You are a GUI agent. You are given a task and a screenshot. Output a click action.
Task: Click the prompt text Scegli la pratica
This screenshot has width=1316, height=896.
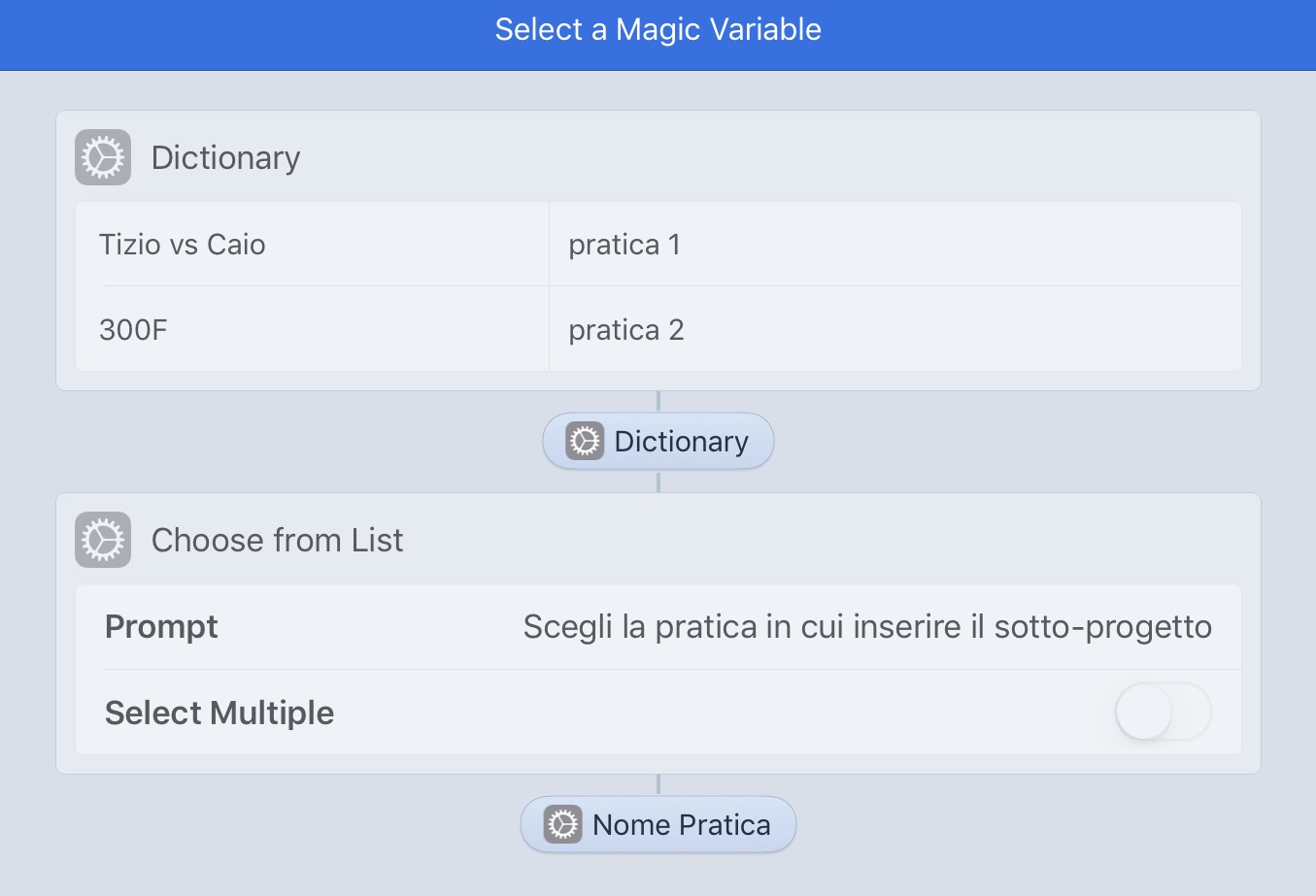[867, 627]
